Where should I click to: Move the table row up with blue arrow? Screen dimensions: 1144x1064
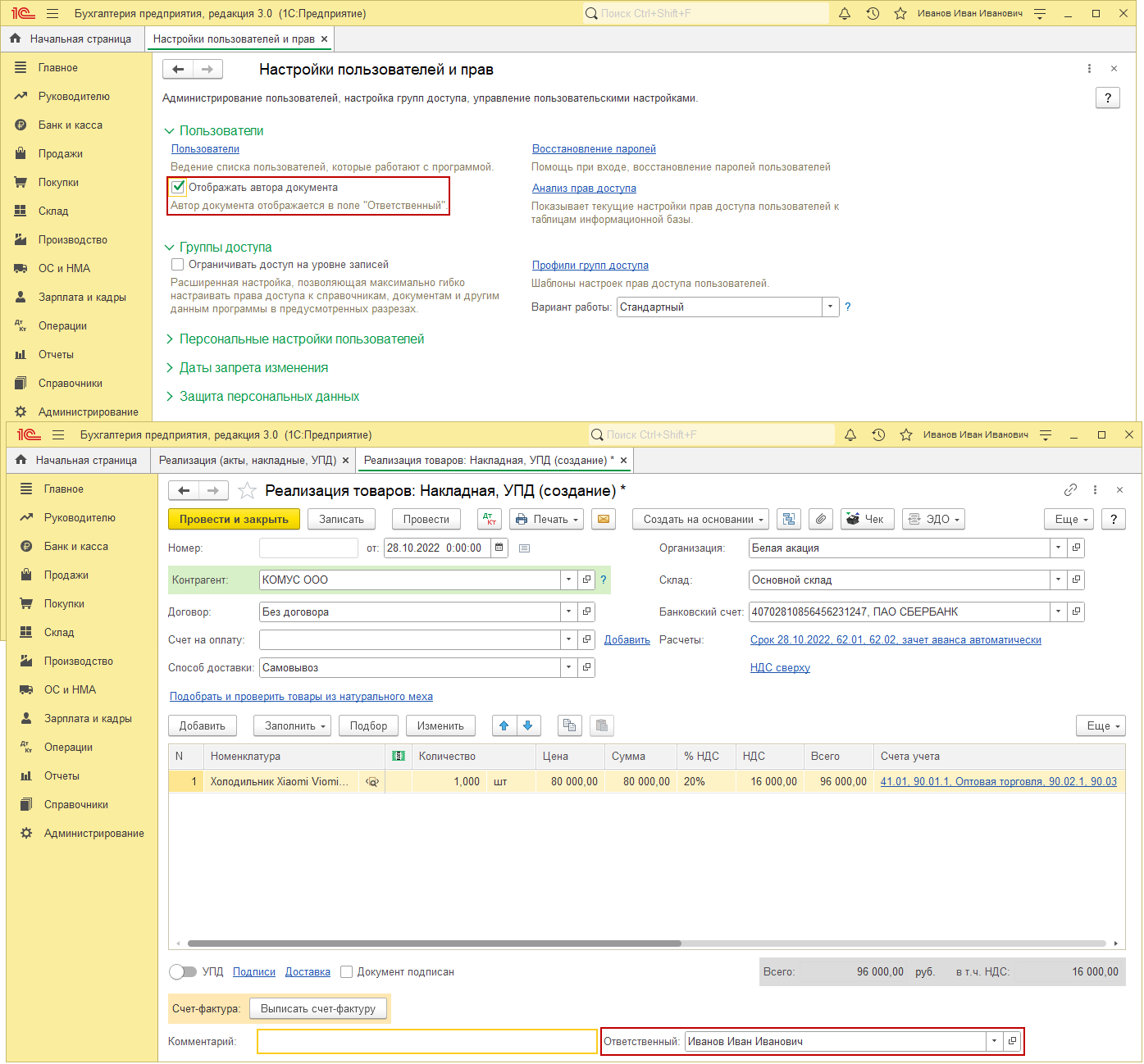tap(504, 725)
